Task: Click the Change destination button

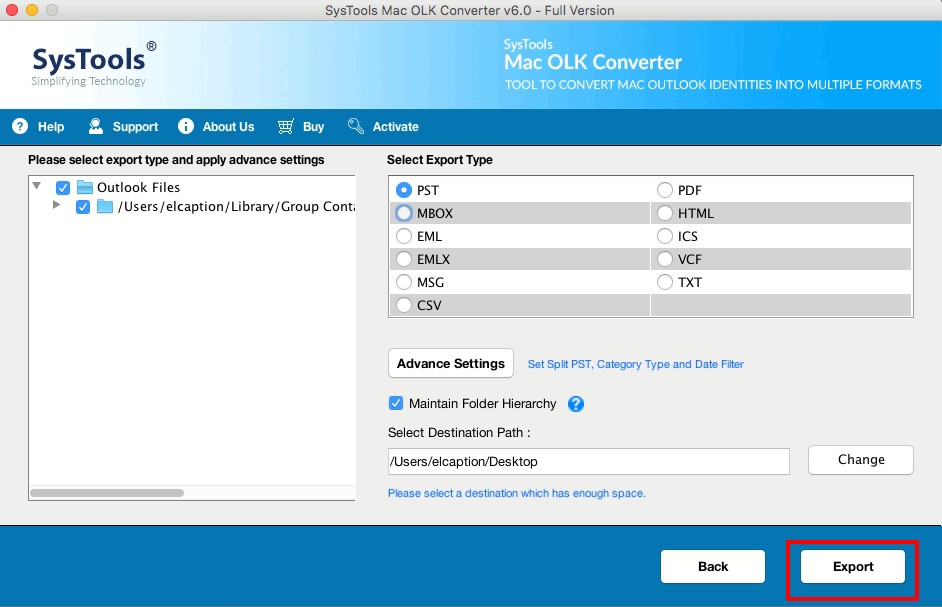Action: pyautogui.click(x=860, y=460)
